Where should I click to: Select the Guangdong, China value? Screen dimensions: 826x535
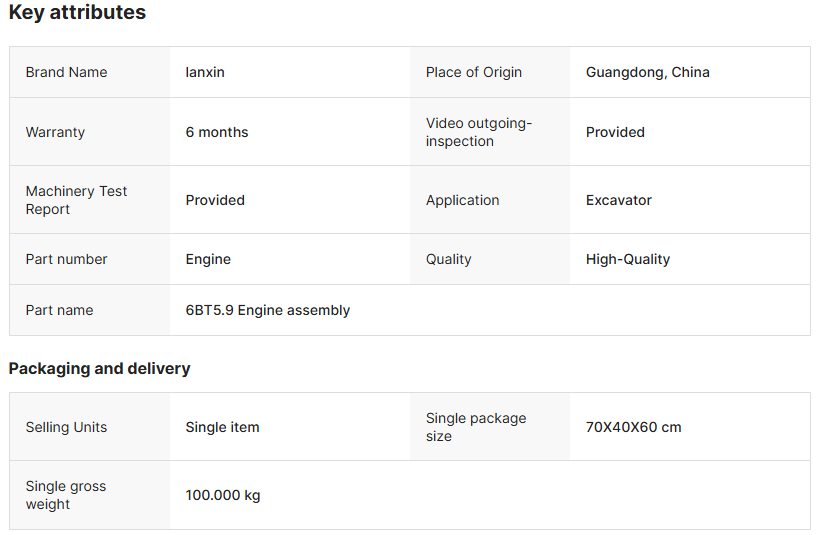coord(647,72)
